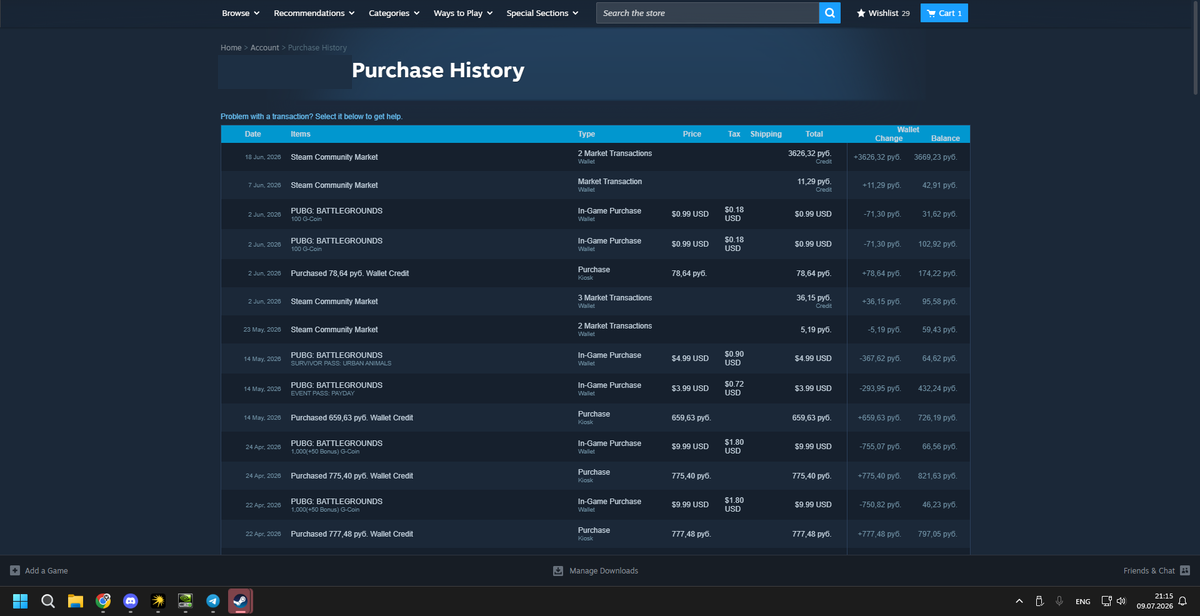
Task: Switch to Discord in the taskbar
Action: pyautogui.click(x=130, y=601)
